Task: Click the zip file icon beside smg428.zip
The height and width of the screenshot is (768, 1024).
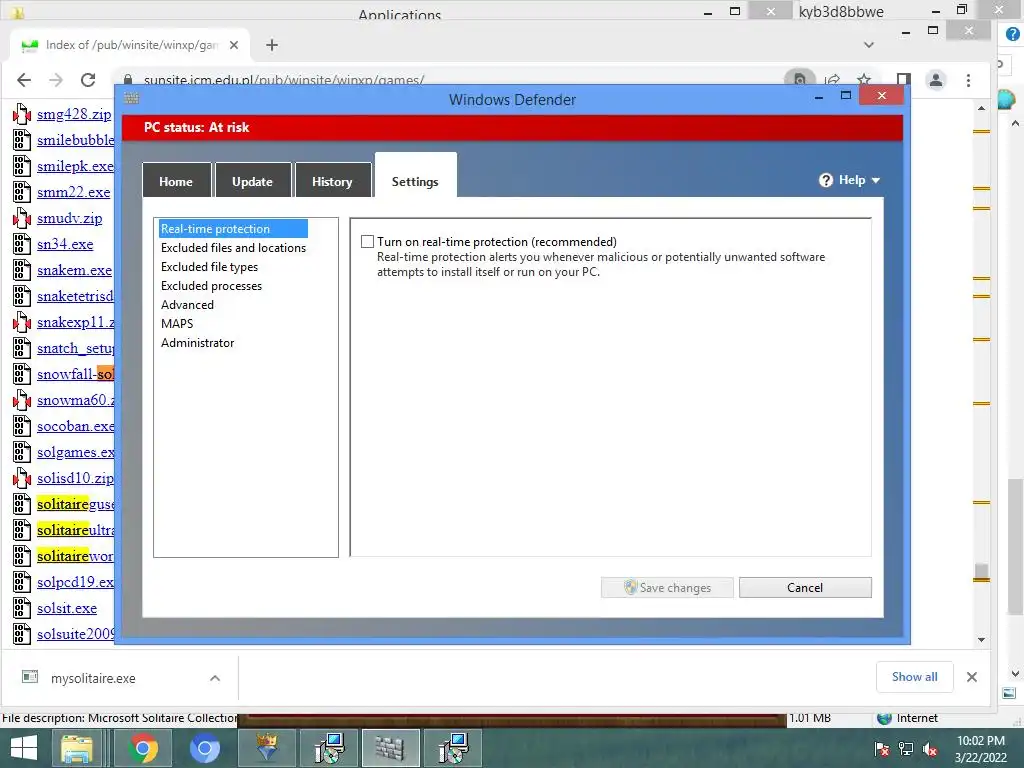Action: pyautogui.click(x=22, y=114)
